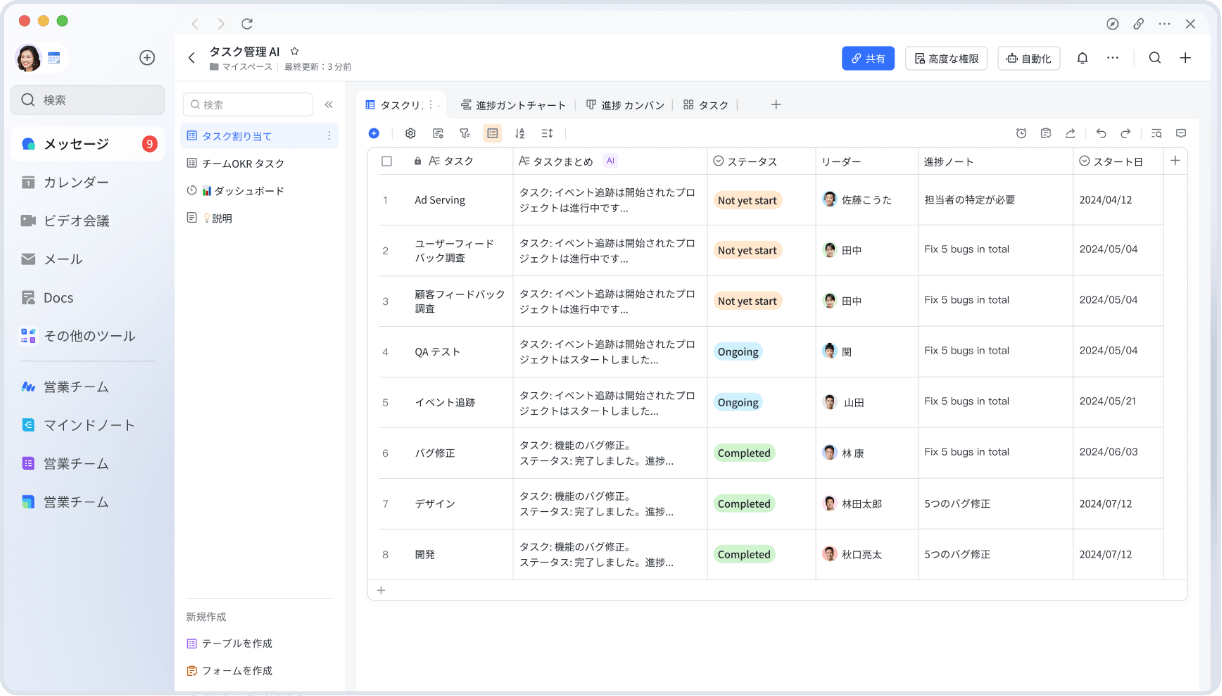Click the blue add record button in the toolbar
The image size is (1222, 696).
pyautogui.click(x=374, y=133)
